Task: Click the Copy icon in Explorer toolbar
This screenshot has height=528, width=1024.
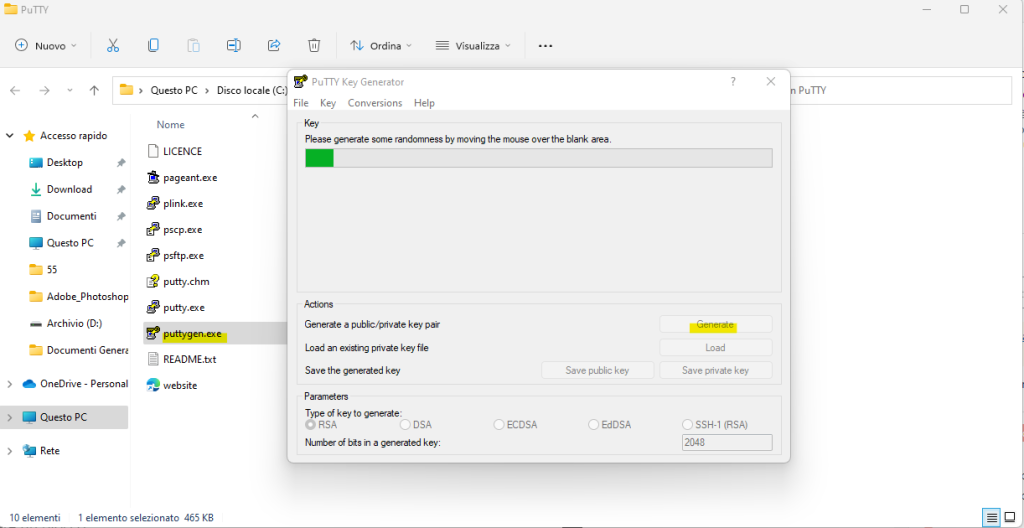Action: pos(153,45)
